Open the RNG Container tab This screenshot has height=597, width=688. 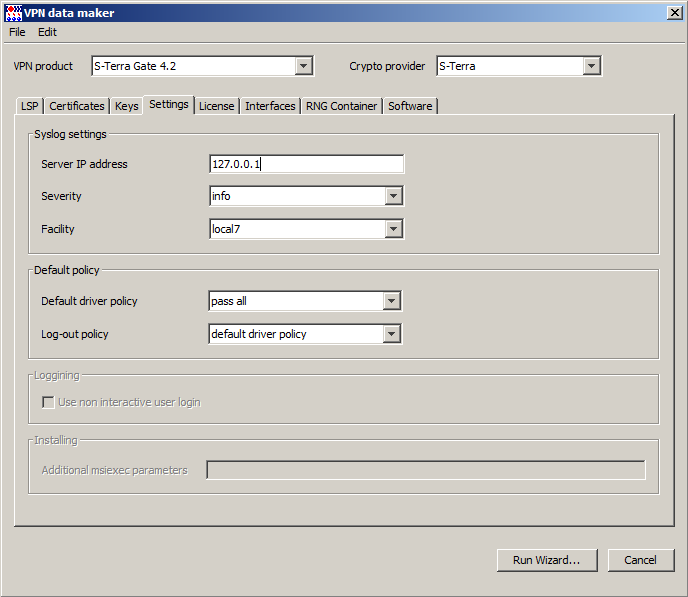[341, 106]
